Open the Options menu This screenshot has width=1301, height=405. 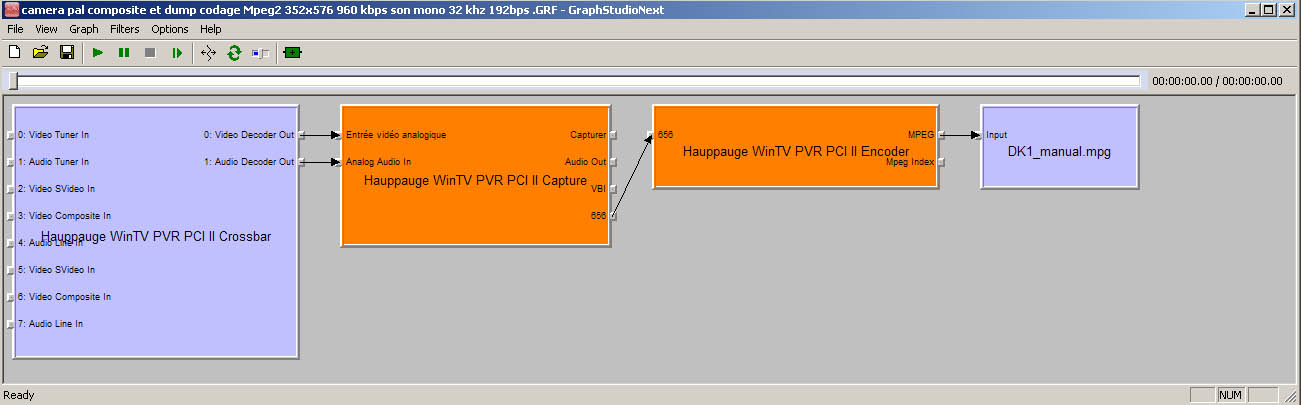coord(170,29)
